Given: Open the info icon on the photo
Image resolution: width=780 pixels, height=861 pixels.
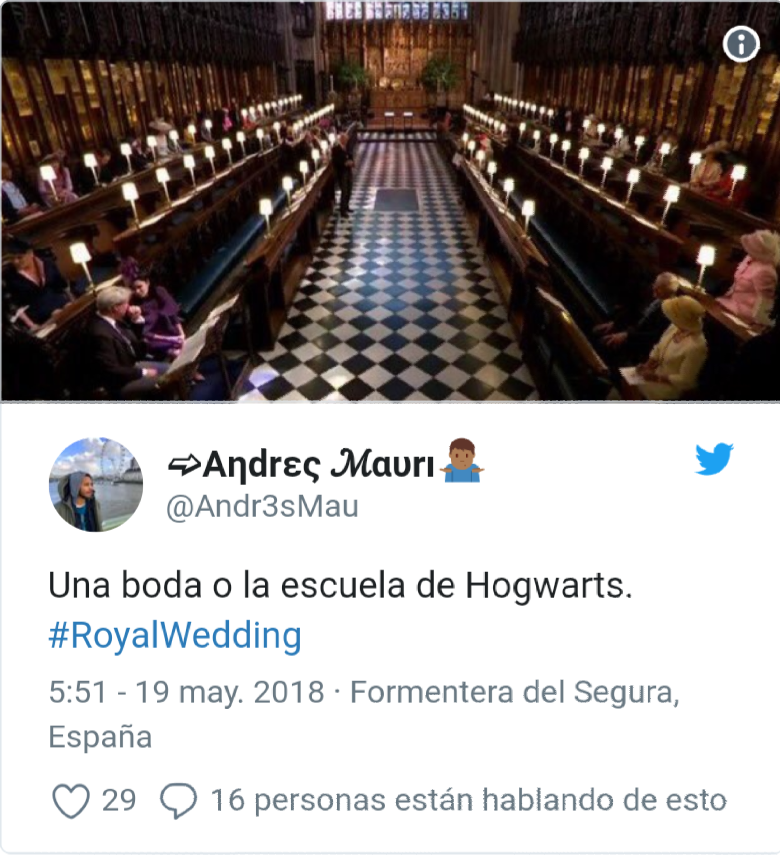Looking at the screenshot, I should 741,44.
